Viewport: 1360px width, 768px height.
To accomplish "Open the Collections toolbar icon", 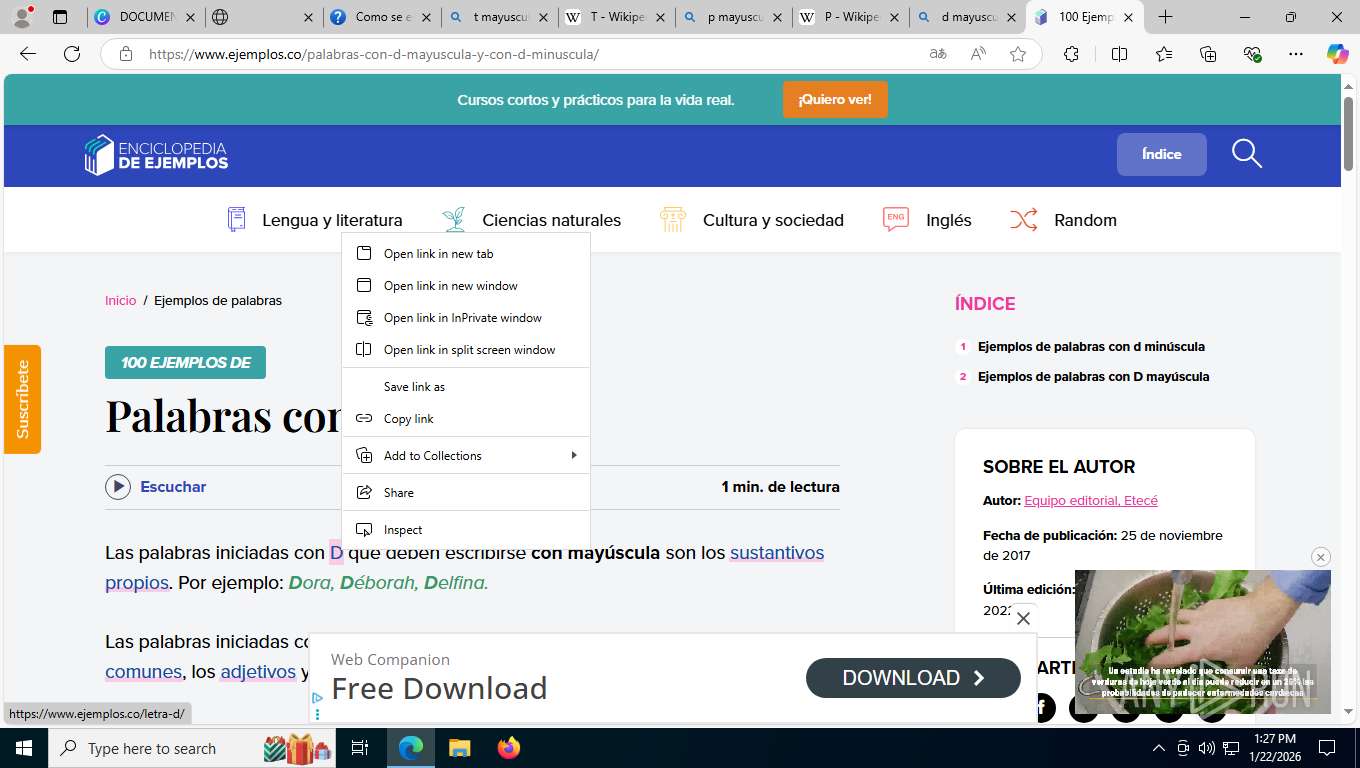I will point(1208,54).
